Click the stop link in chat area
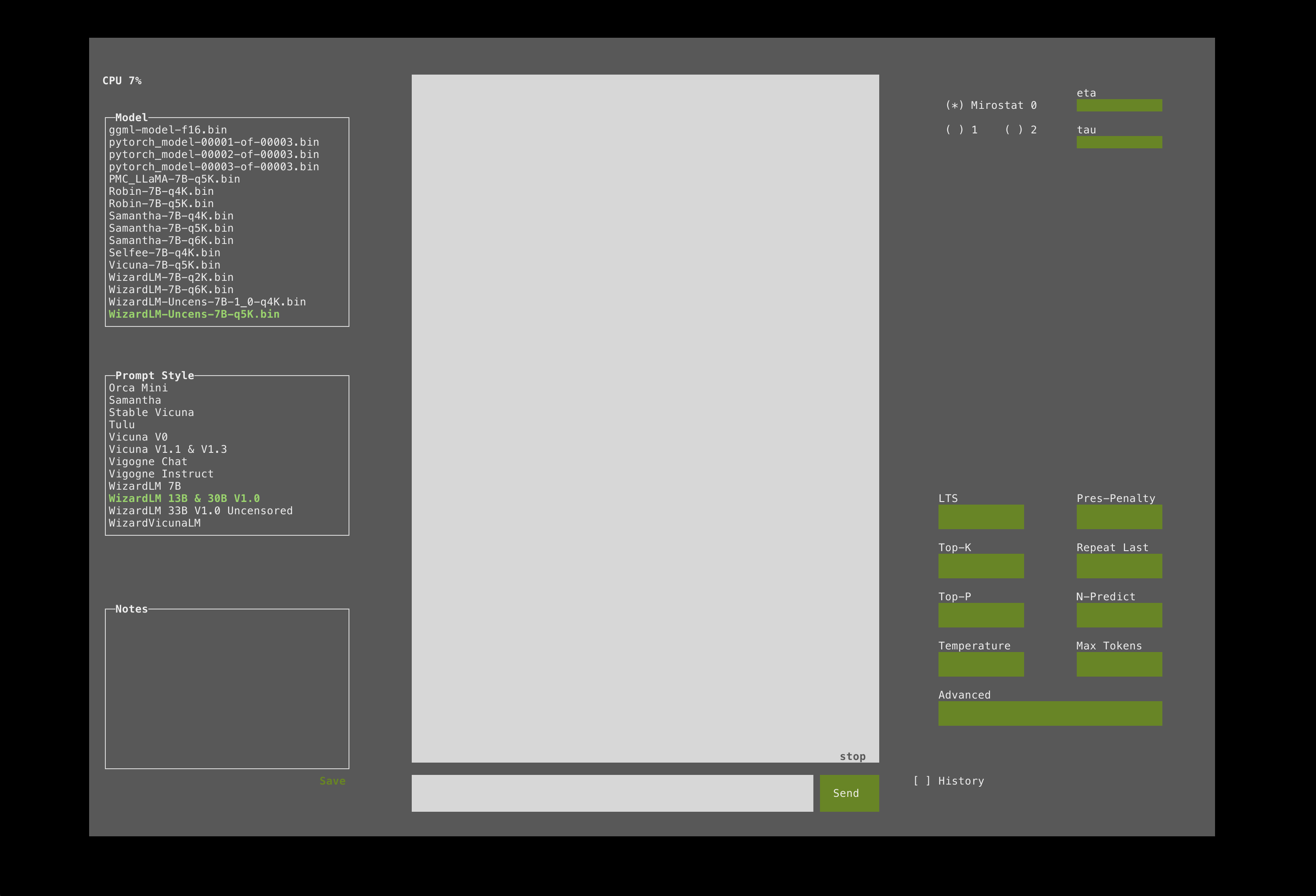 tap(852, 756)
